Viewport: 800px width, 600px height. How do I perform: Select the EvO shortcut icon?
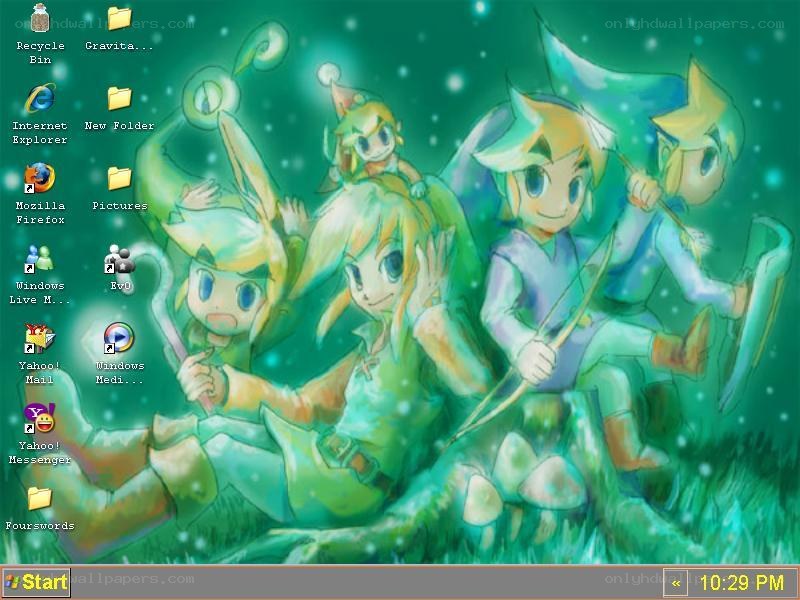[119, 258]
